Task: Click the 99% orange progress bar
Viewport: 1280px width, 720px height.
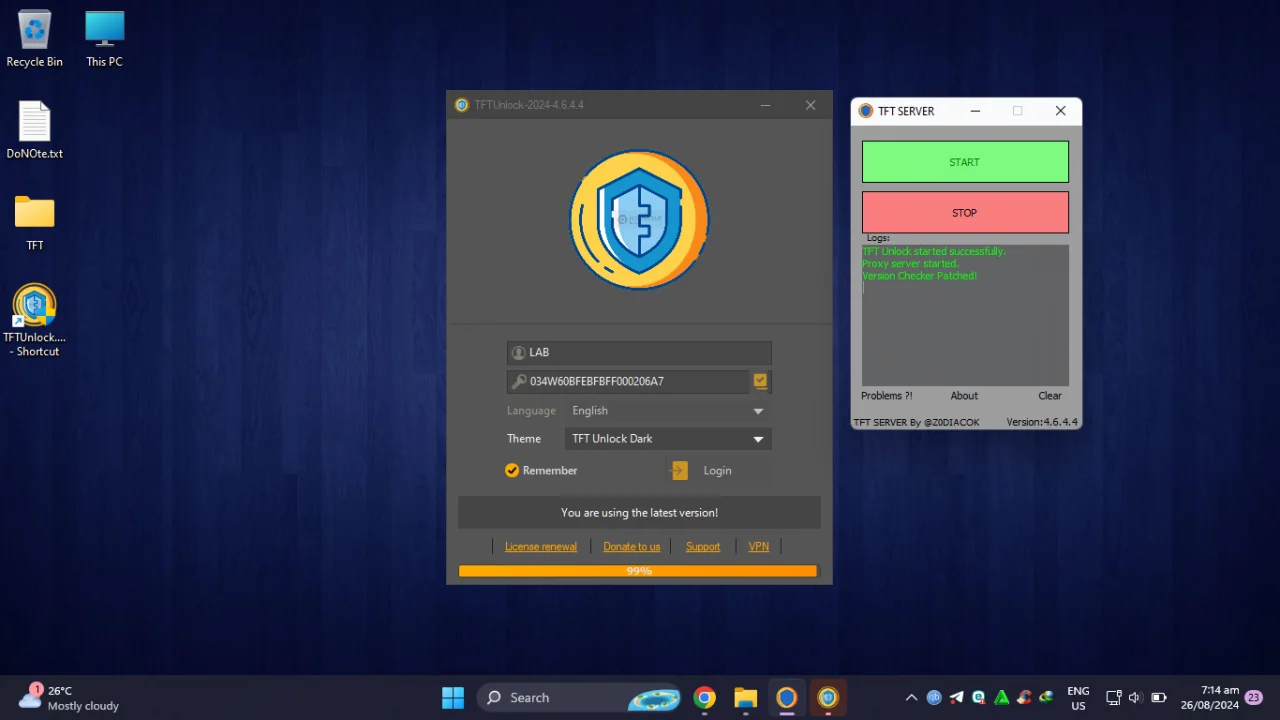Action: 638,571
